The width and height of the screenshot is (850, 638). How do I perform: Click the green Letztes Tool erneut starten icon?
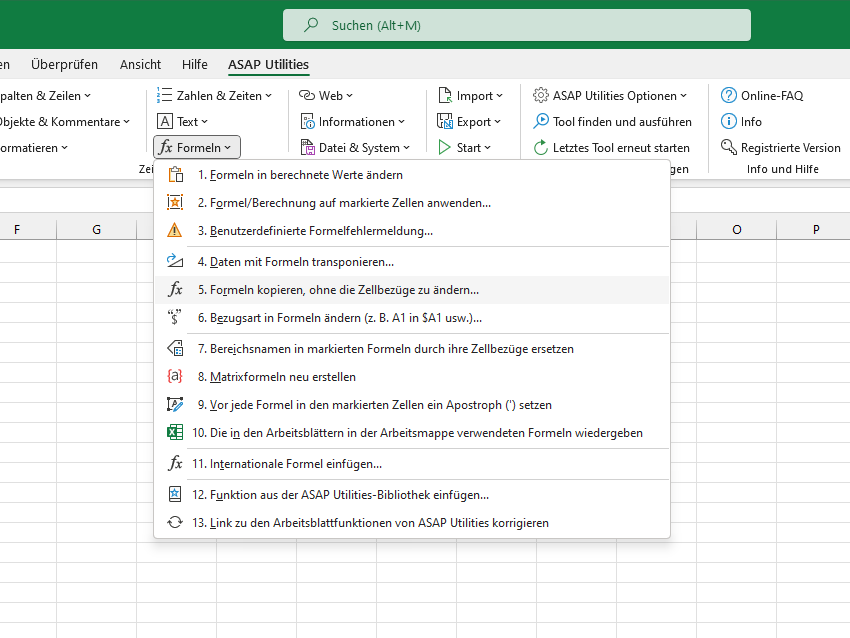point(540,147)
